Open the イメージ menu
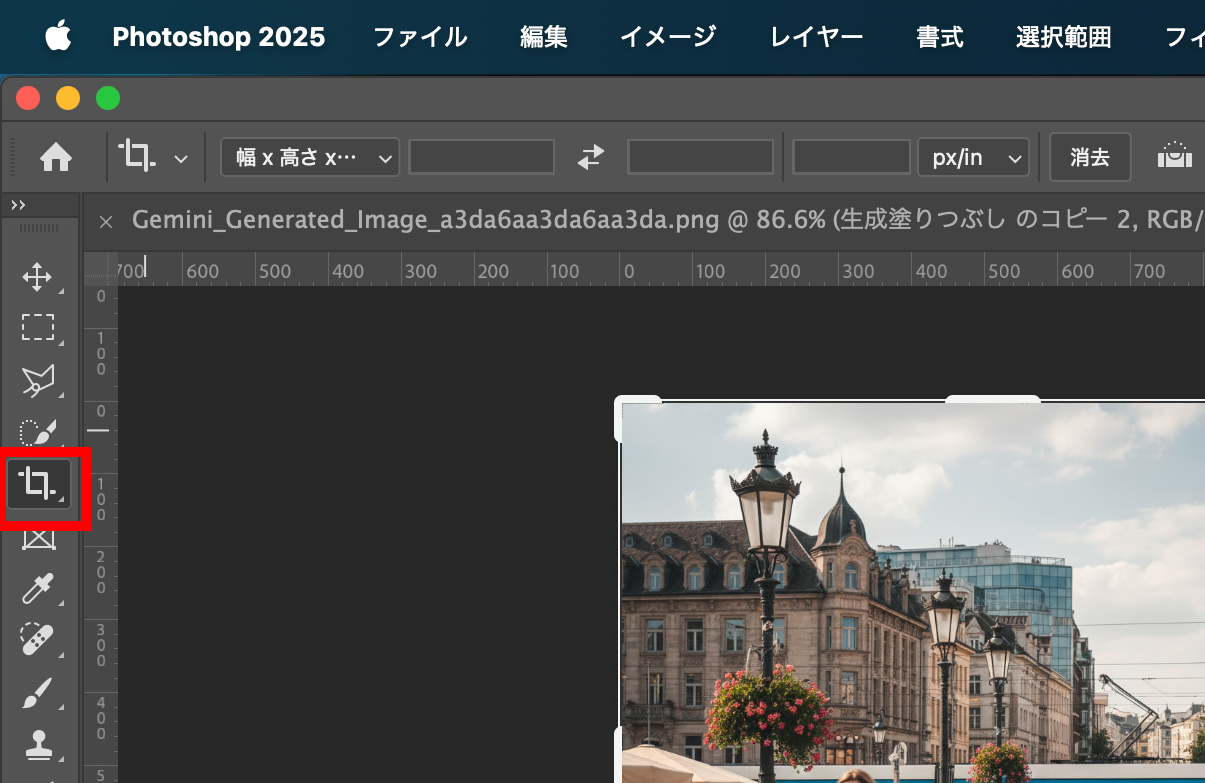The image size is (1205, 783). (x=667, y=37)
